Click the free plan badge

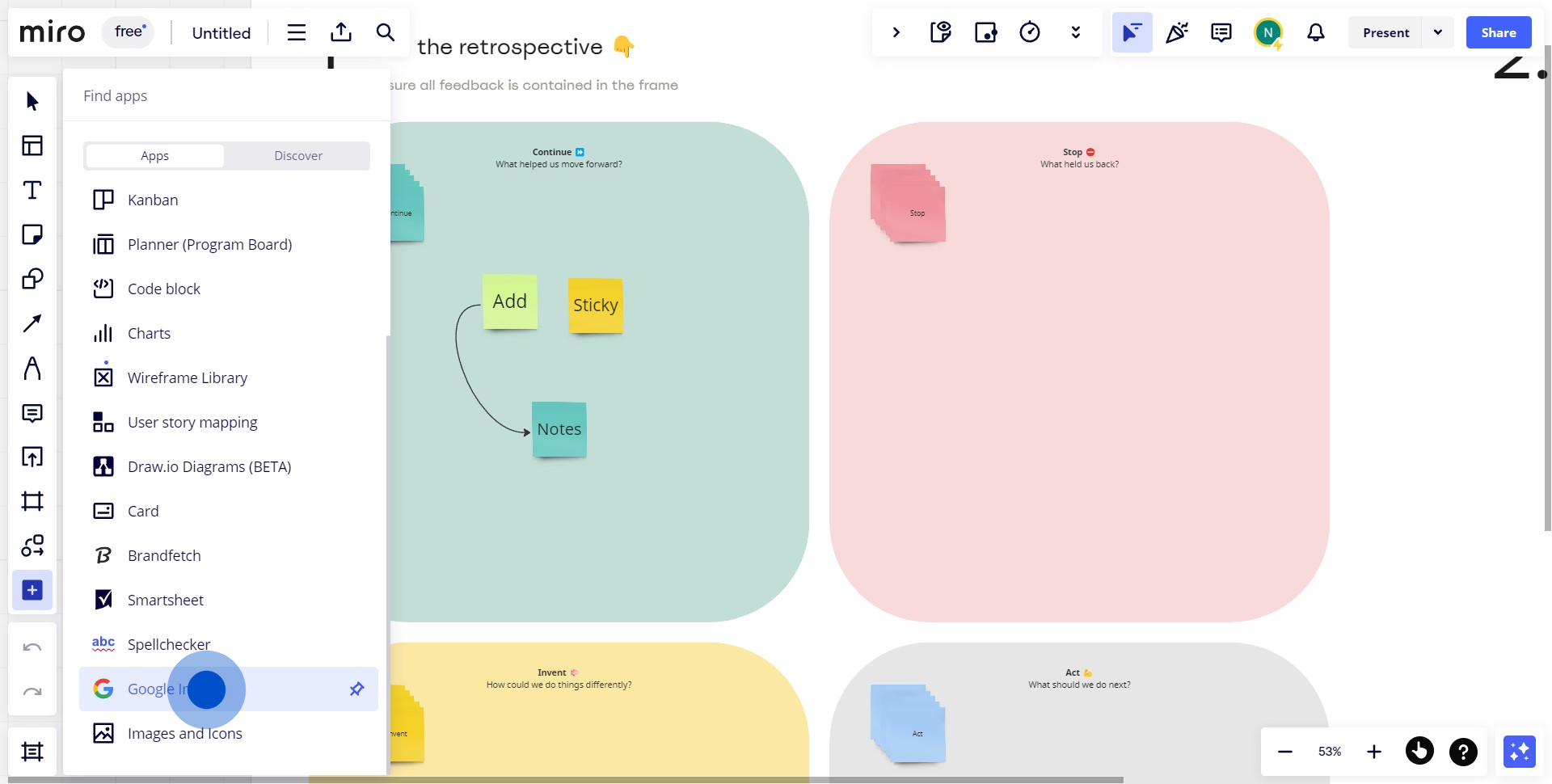coord(129,32)
